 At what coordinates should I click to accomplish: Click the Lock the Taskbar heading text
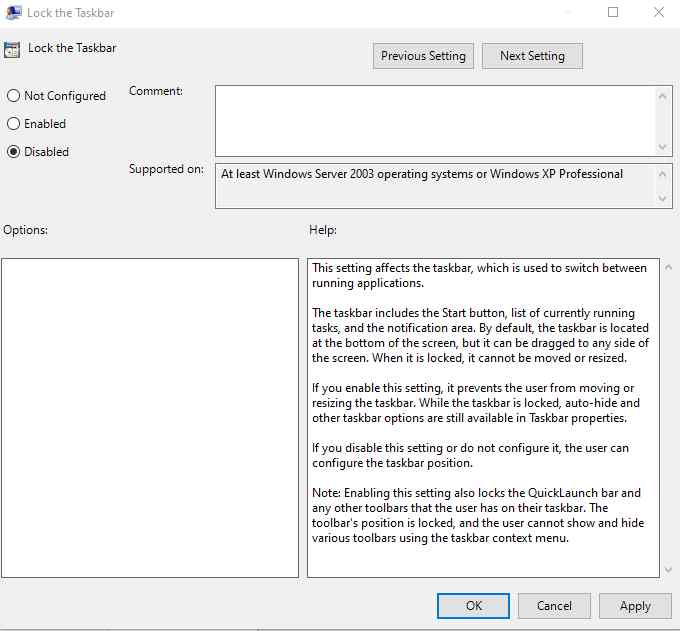point(72,48)
